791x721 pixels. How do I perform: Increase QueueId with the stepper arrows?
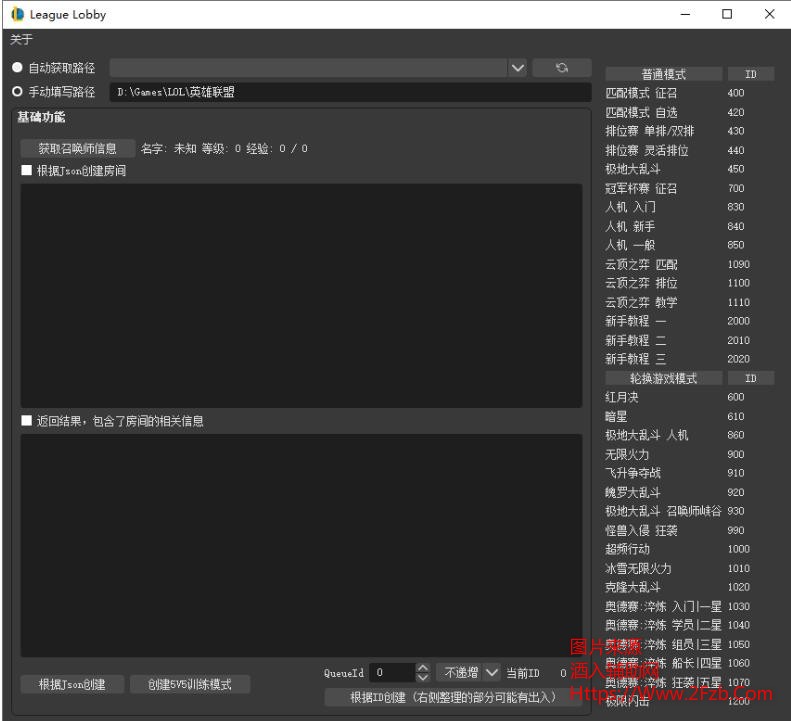coord(422,669)
